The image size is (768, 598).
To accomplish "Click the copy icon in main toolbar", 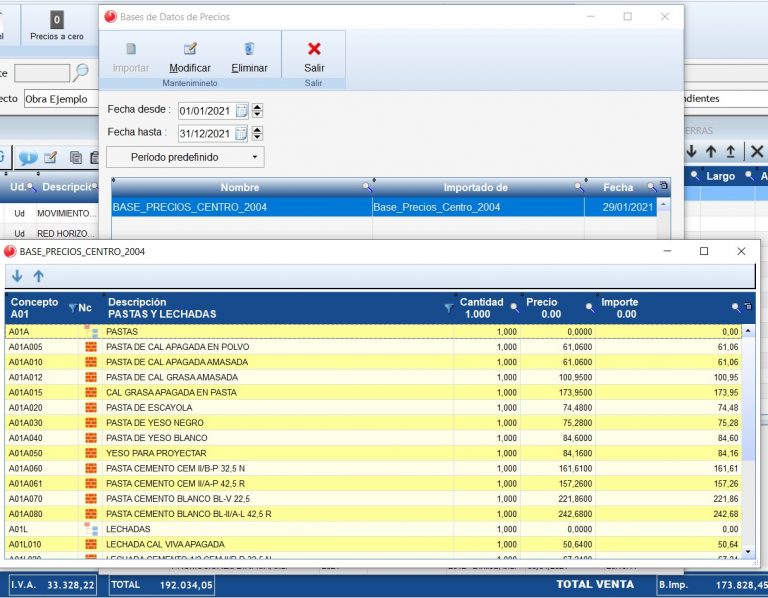I will click(x=75, y=157).
